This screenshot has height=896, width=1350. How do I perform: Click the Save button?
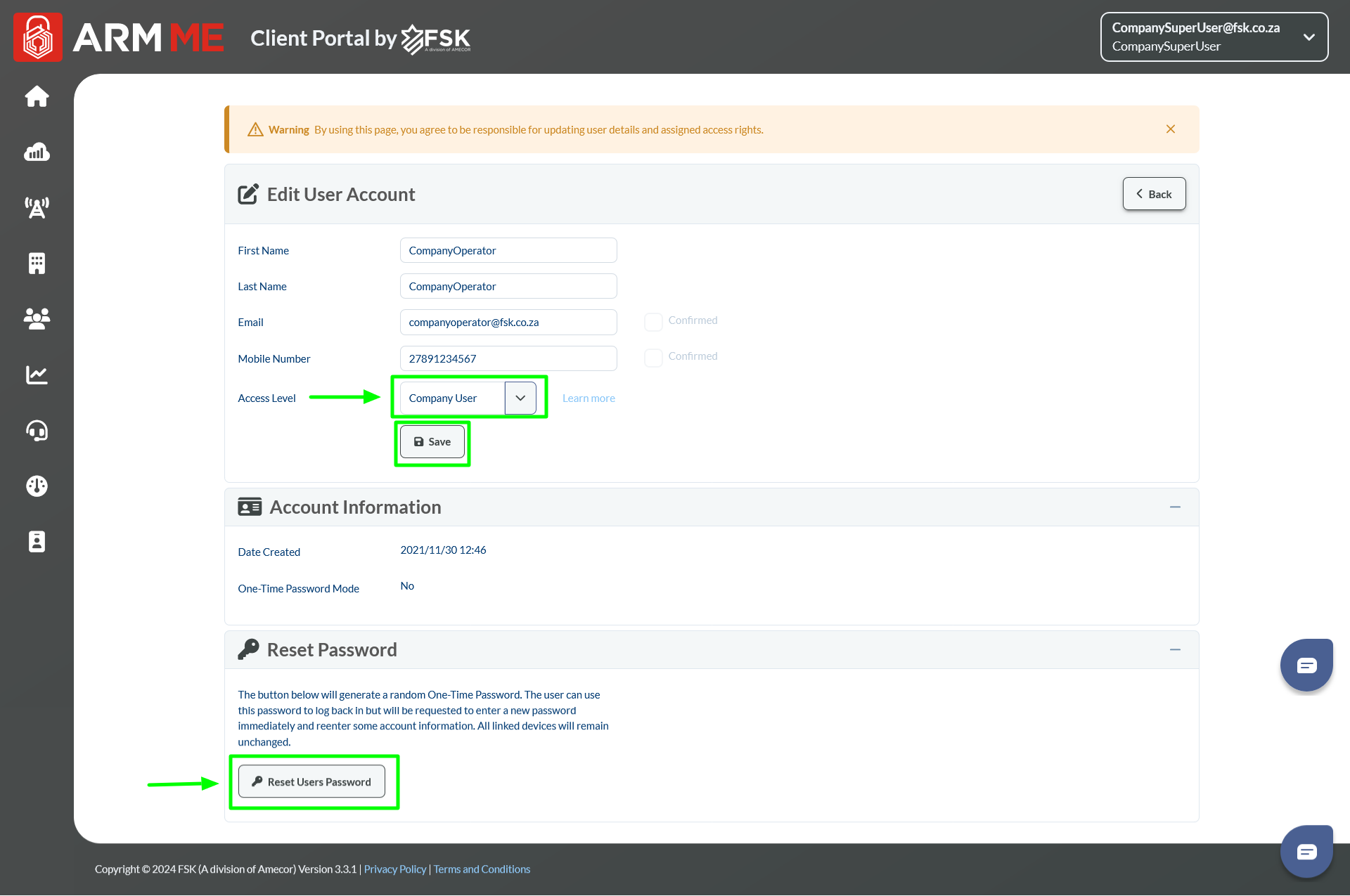432,442
